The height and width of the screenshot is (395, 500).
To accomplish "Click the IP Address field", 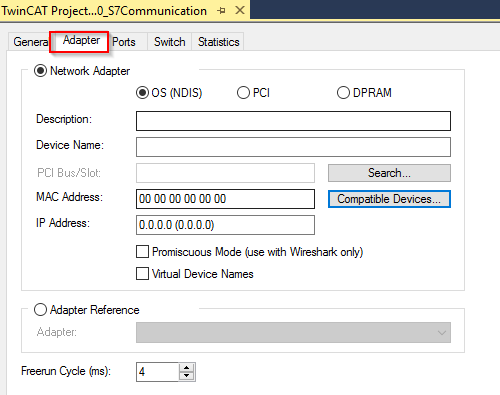I will (x=225, y=225).
